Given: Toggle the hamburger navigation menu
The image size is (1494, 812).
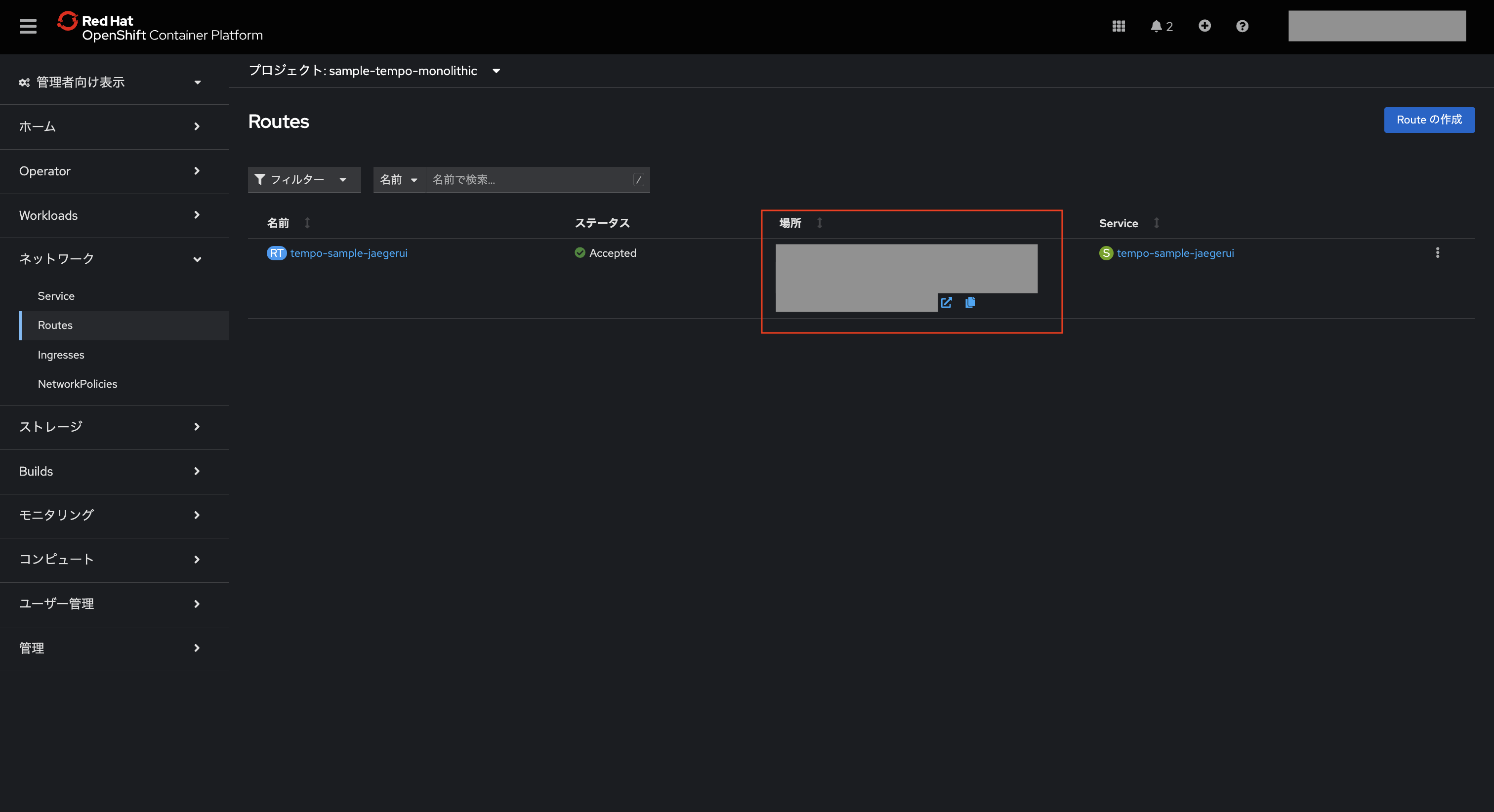Looking at the screenshot, I should point(28,26).
